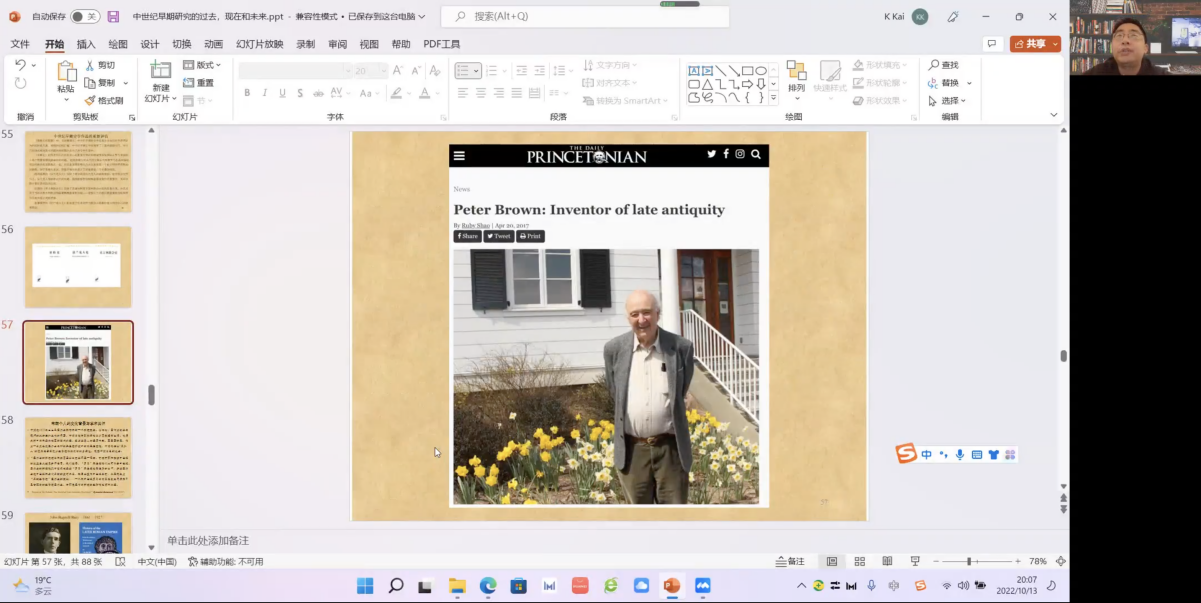
Task: Select slide 58 thumbnail
Action: point(78,457)
